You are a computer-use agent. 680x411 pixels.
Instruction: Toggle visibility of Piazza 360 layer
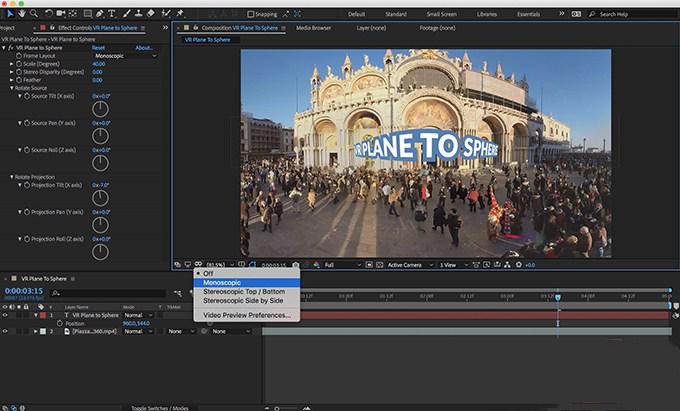tap(5, 331)
